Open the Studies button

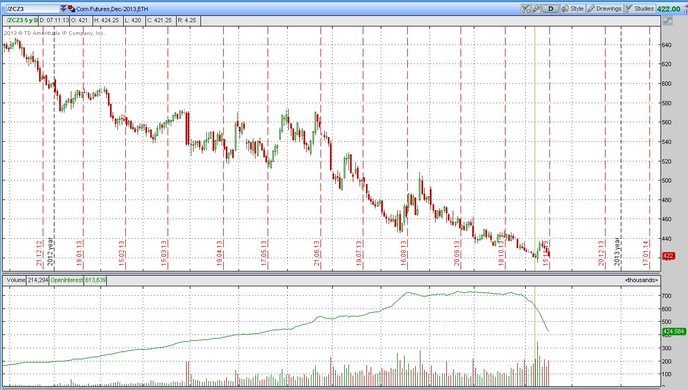click(x=639, y=8)
